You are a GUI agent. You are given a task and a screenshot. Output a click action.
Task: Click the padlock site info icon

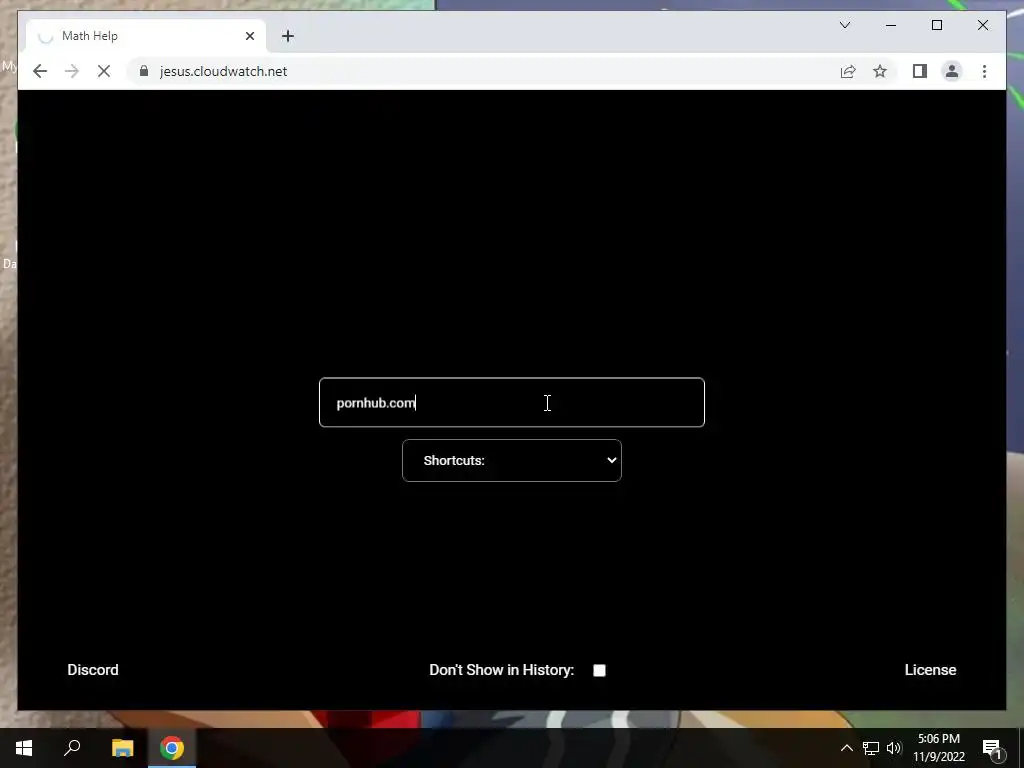coord(144,71)
